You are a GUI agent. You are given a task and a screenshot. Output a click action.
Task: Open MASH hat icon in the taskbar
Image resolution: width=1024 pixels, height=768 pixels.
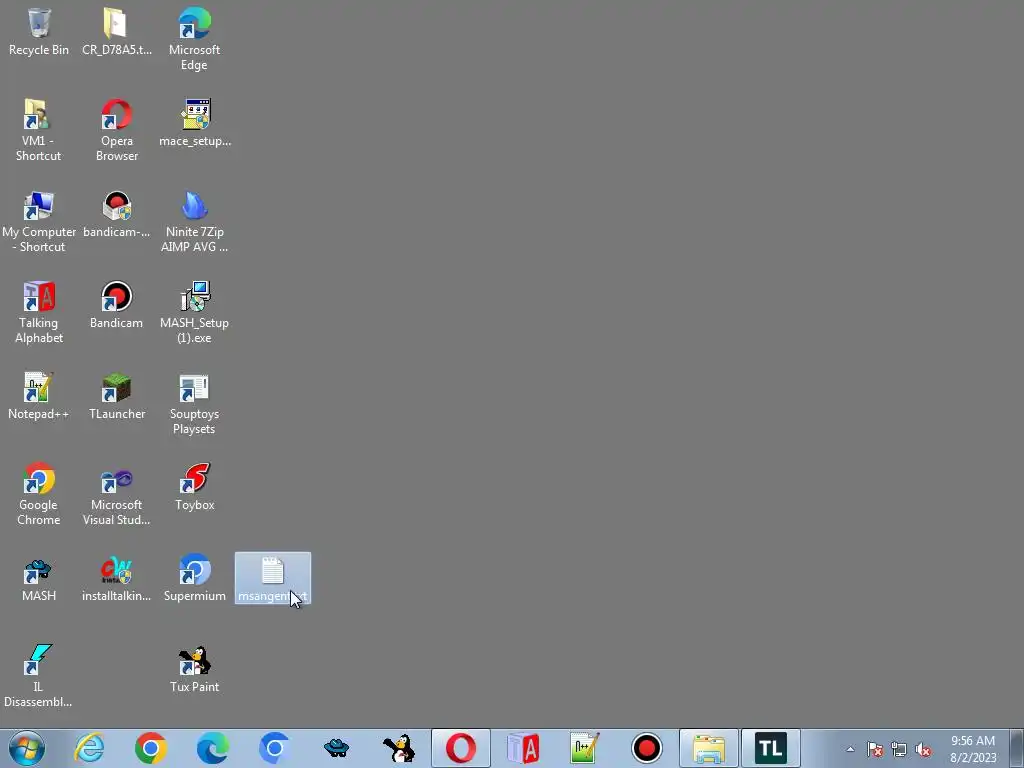[x=336, y=748]
